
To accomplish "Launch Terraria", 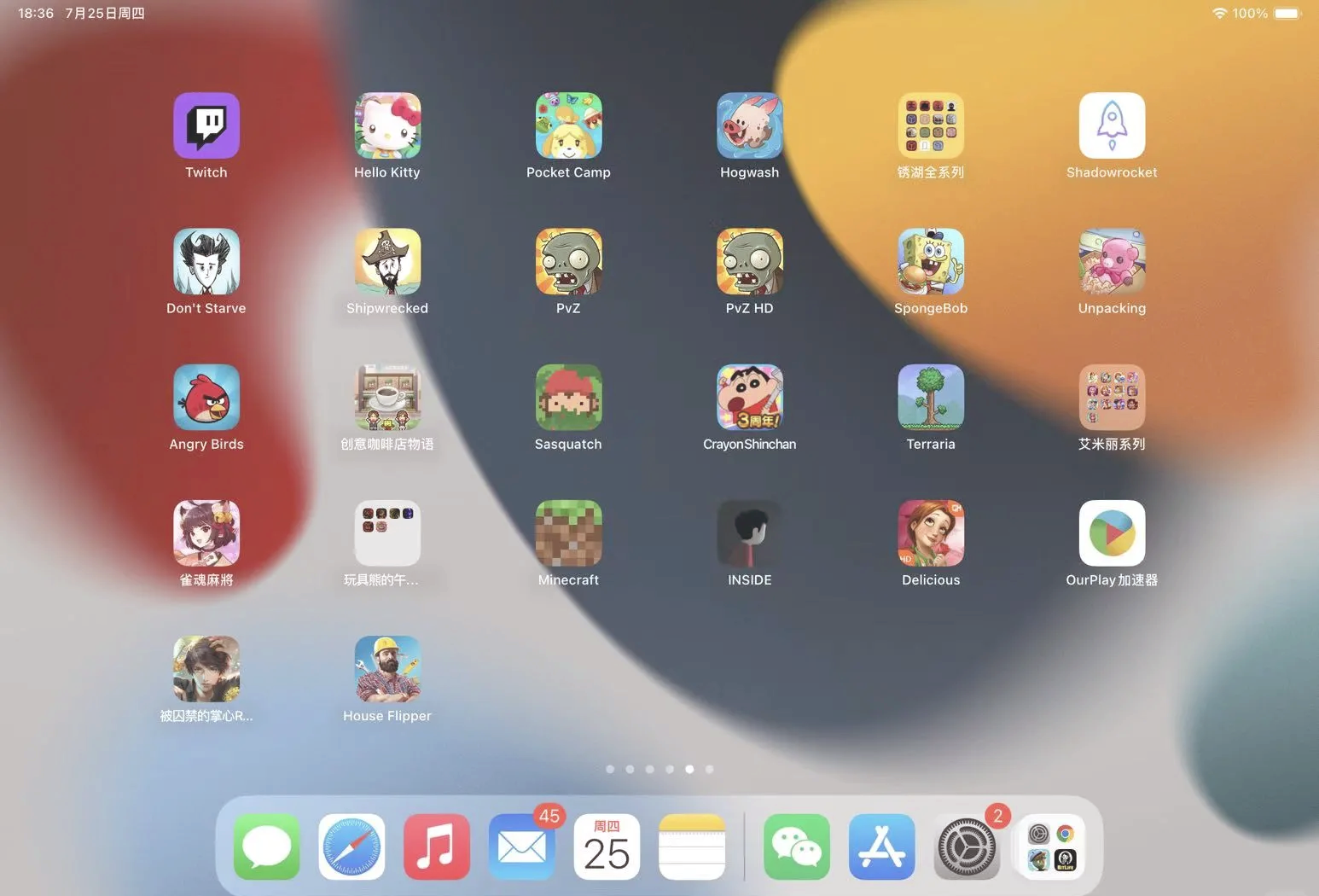I will 931,397.
